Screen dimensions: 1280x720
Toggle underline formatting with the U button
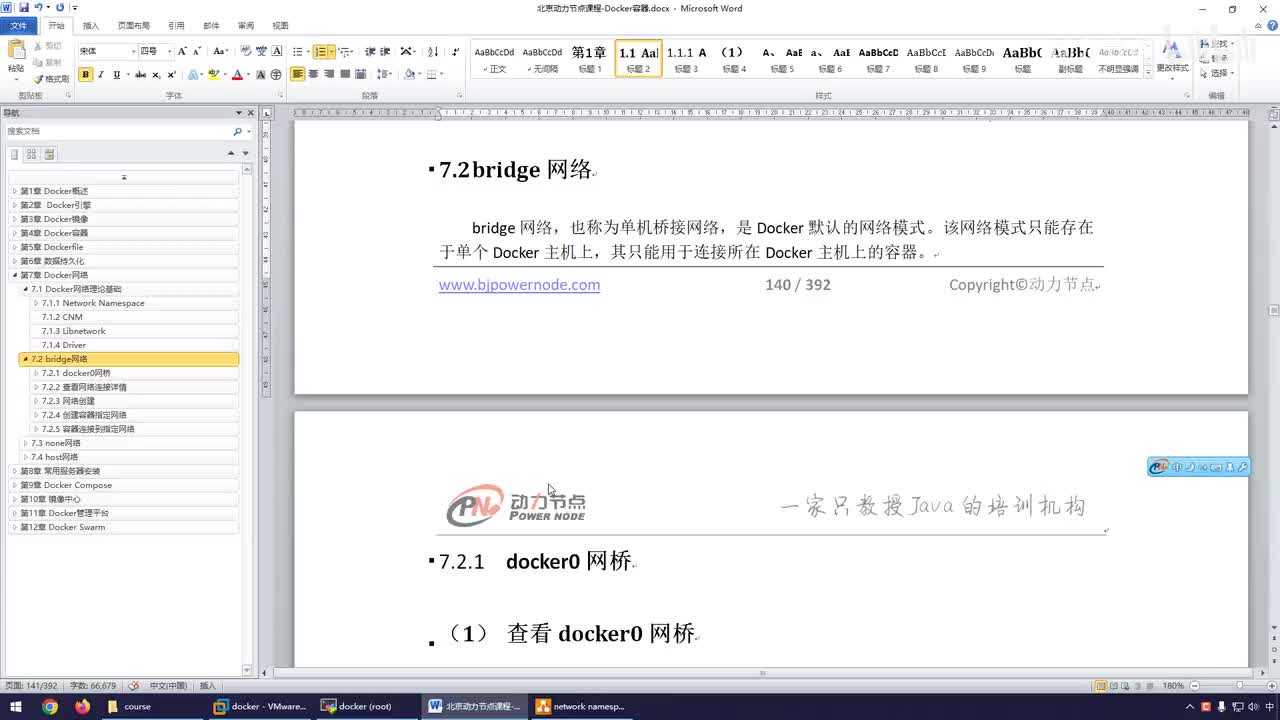tap(117, 75)
